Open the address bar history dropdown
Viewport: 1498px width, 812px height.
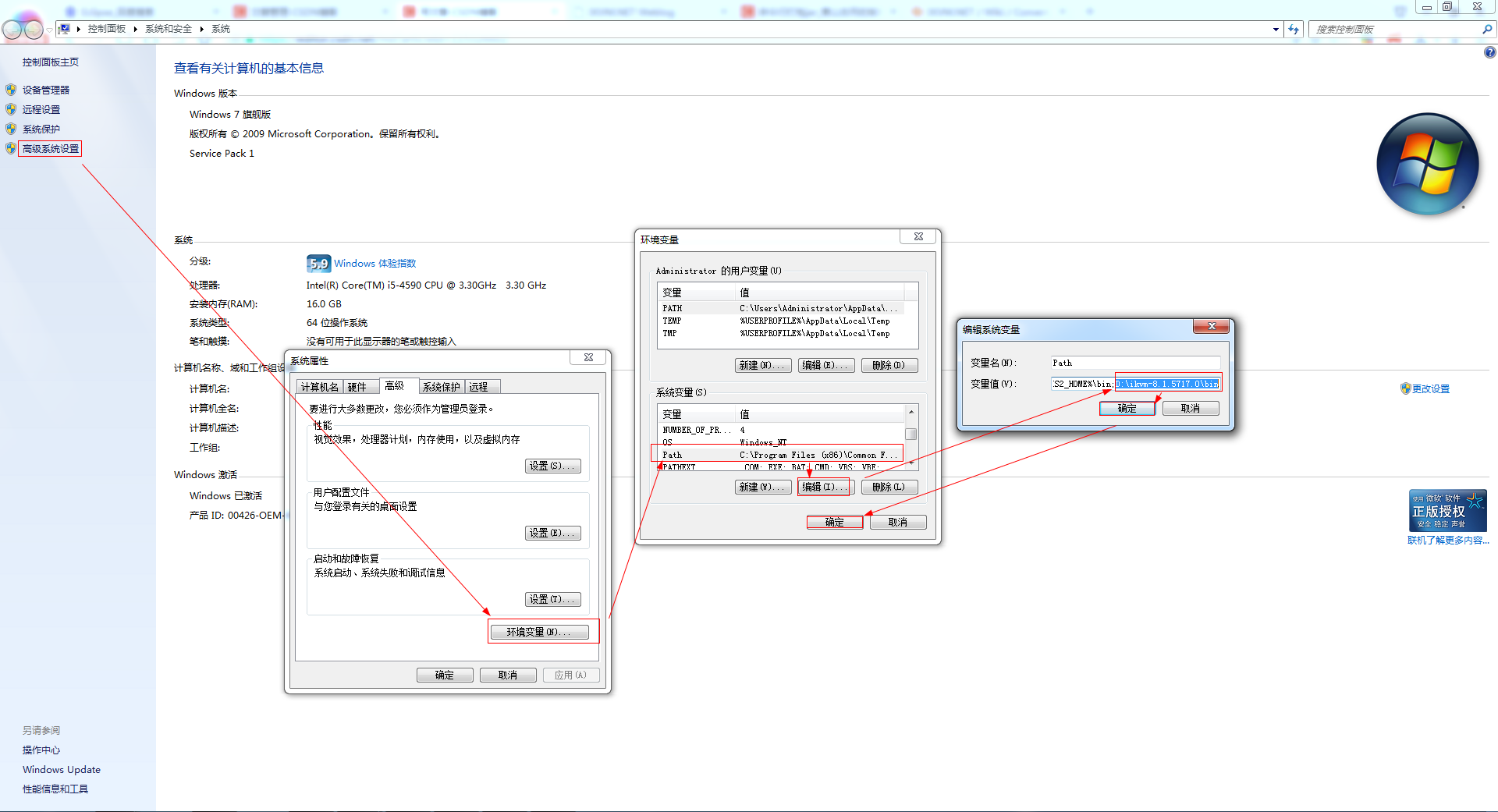coord(1276,29)
